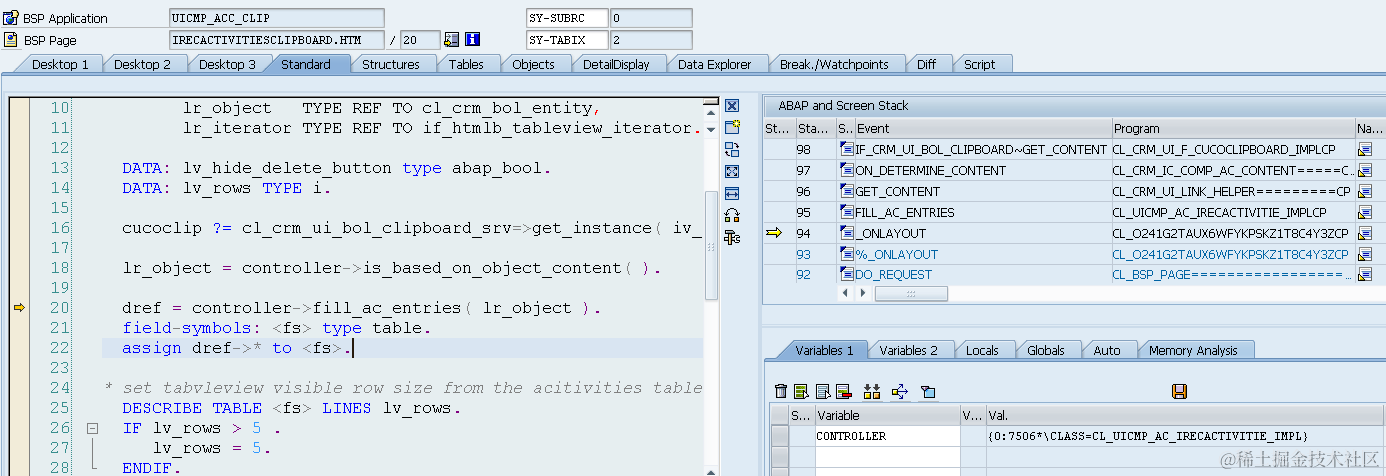Image resolution: width=1386 pixels, height=476 pixels.
Task: Switch to the Diff tab
Action: 926,64
